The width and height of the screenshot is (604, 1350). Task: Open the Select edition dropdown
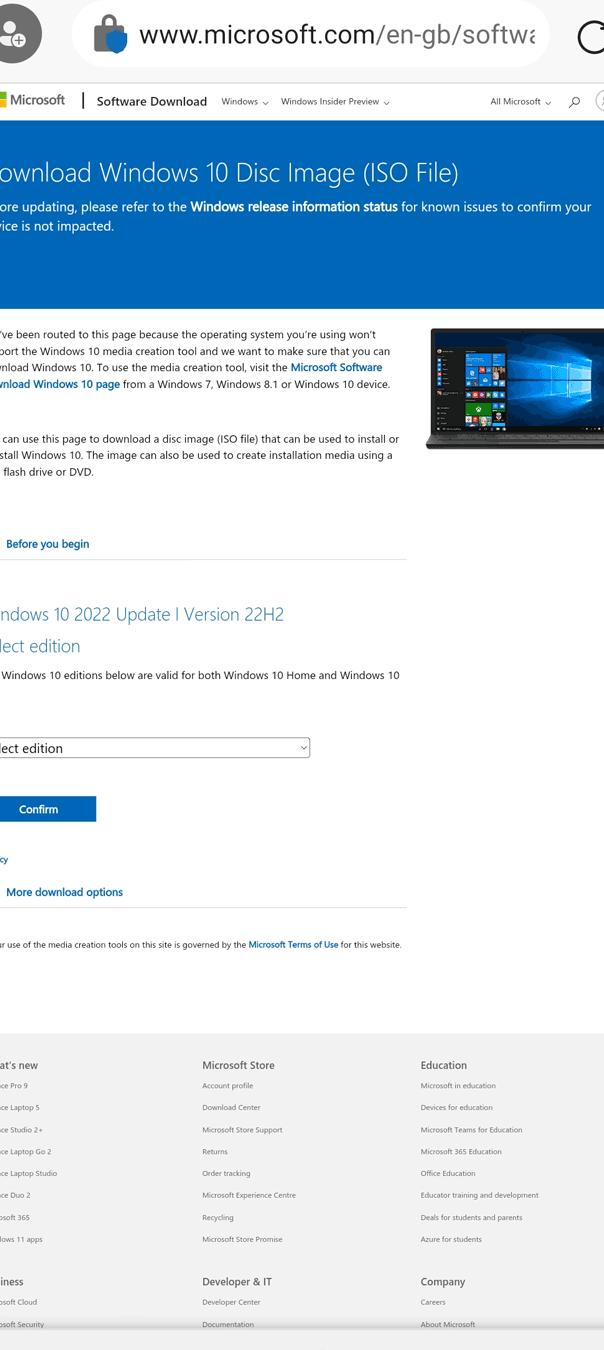point(155,748)
